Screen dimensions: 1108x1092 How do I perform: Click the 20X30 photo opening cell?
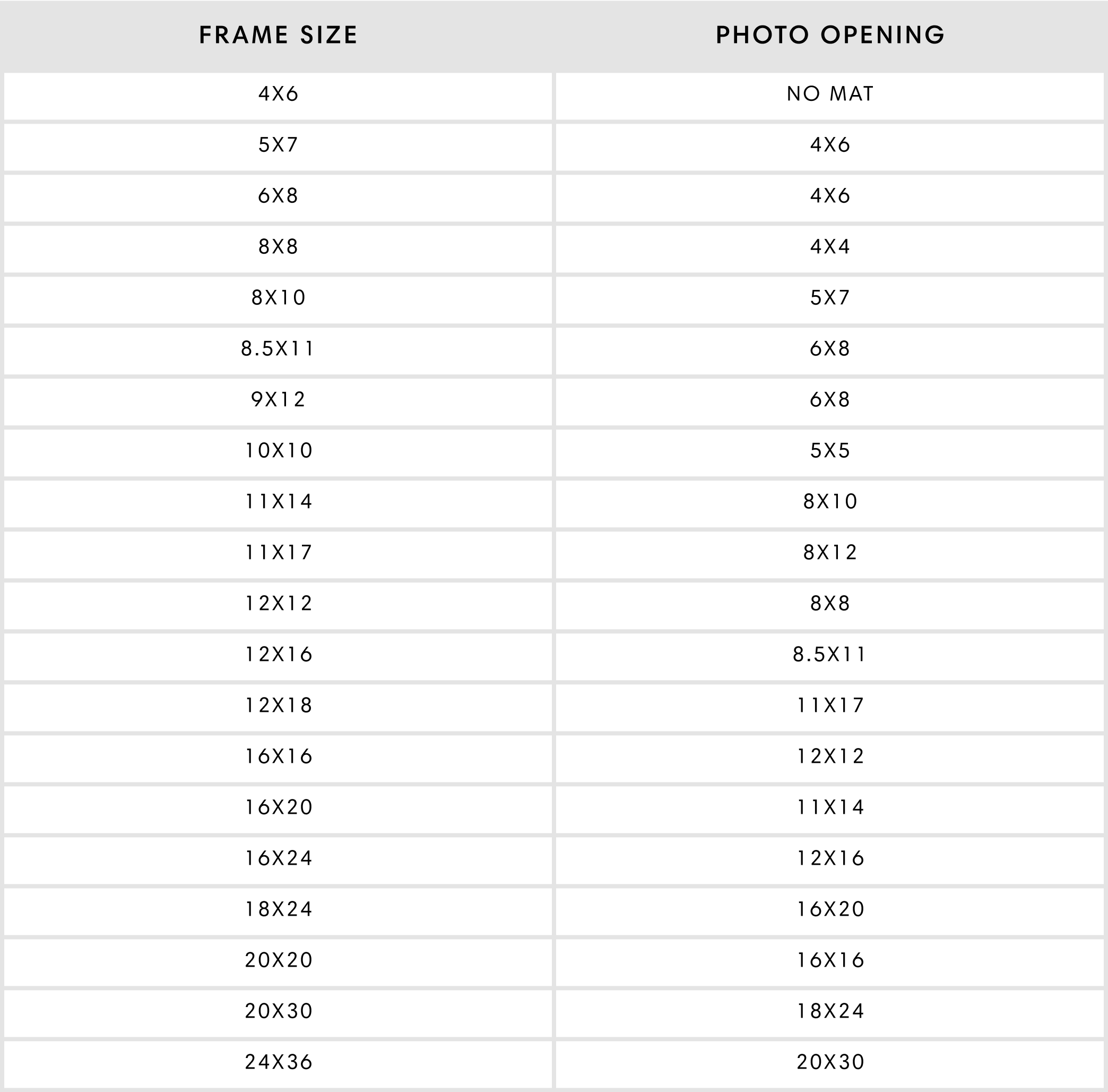(829, 1065)
